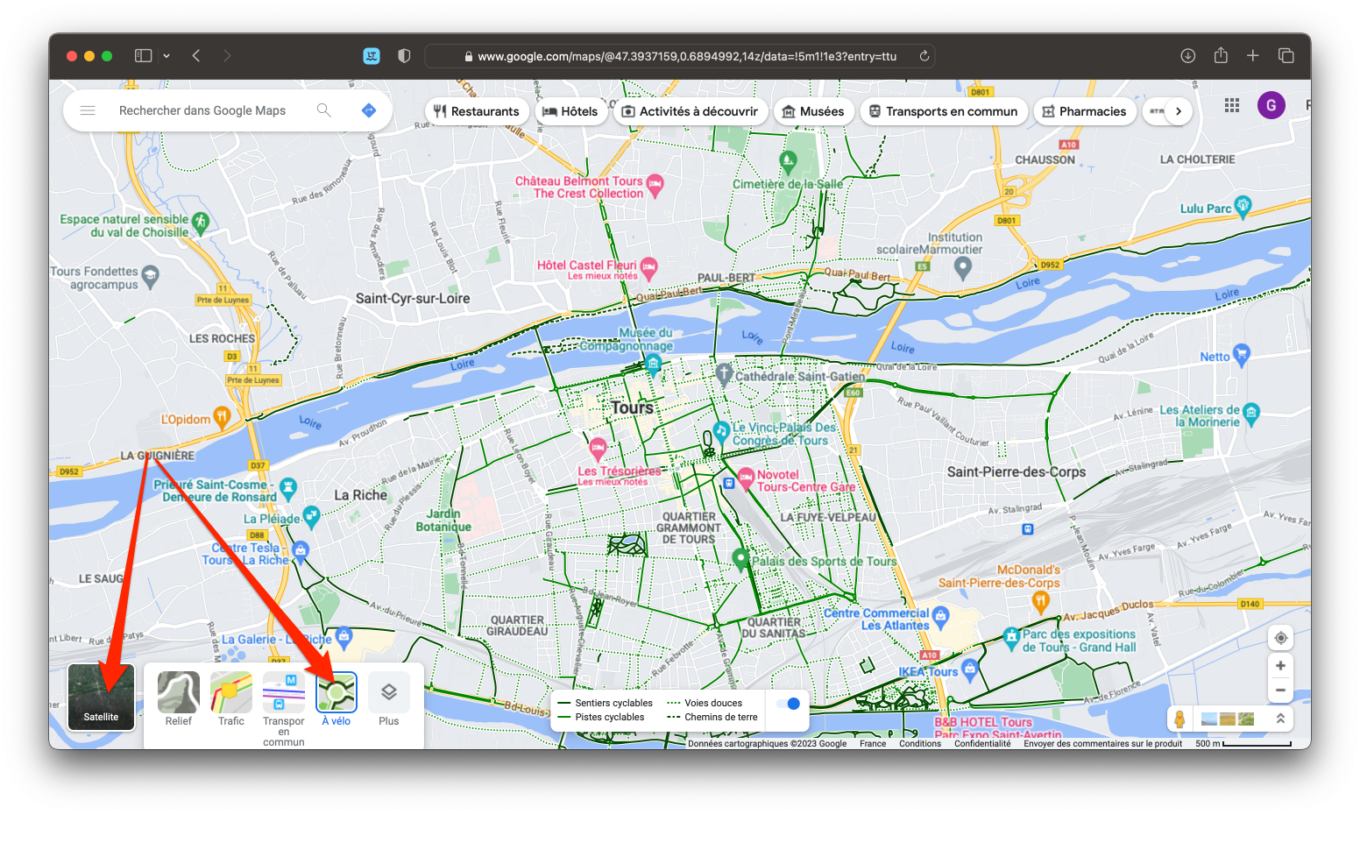Show Safari downloads

coord(1188,56)
